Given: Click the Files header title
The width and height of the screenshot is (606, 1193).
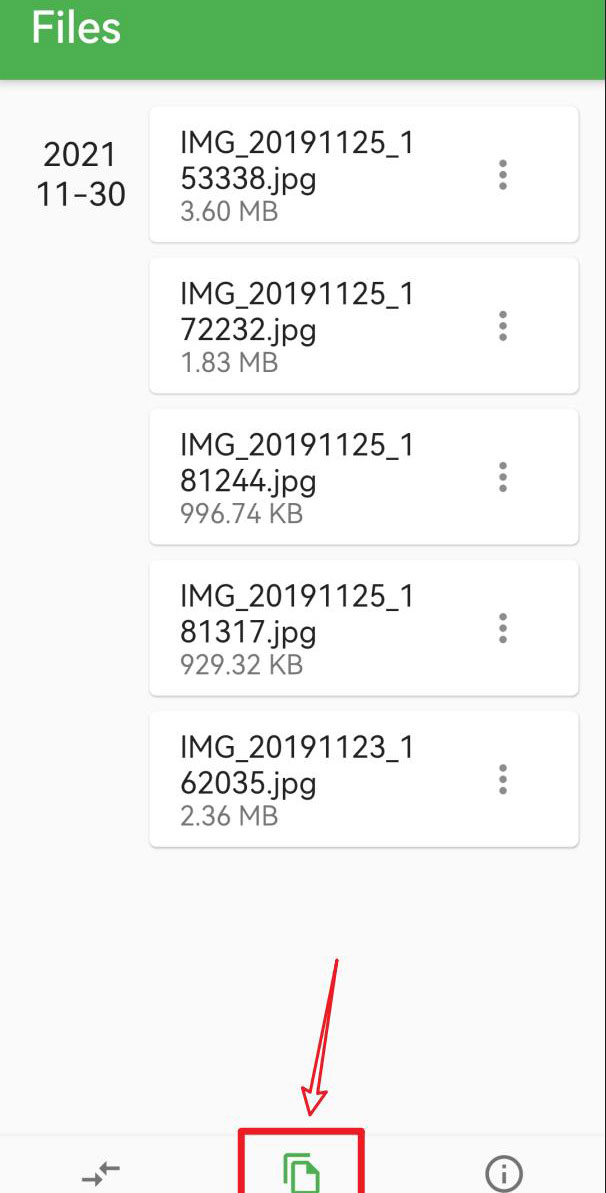Looking at the screenshot, I should tap(76, 28).
